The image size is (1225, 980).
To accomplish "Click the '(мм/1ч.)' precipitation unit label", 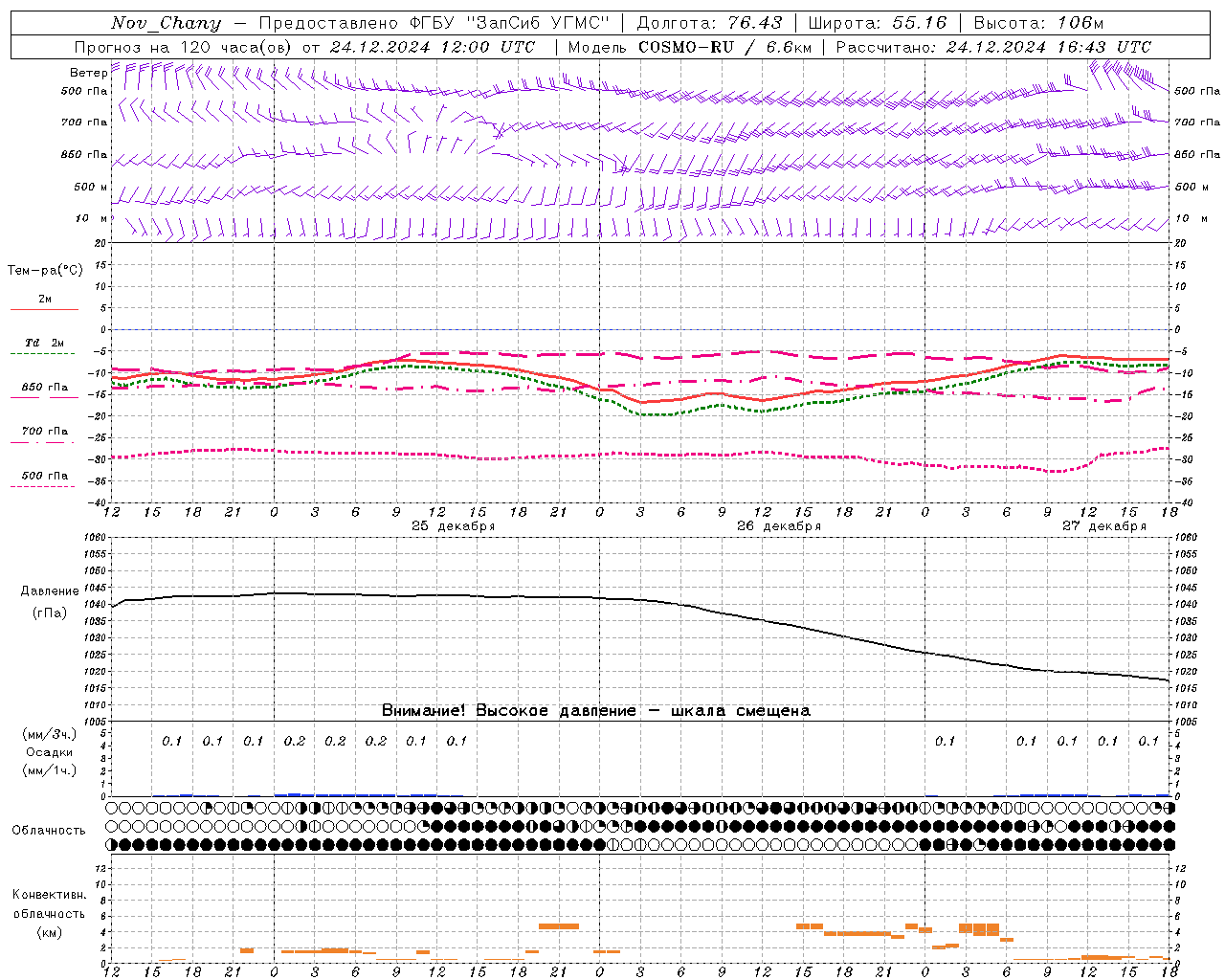I will pos(50,770).
